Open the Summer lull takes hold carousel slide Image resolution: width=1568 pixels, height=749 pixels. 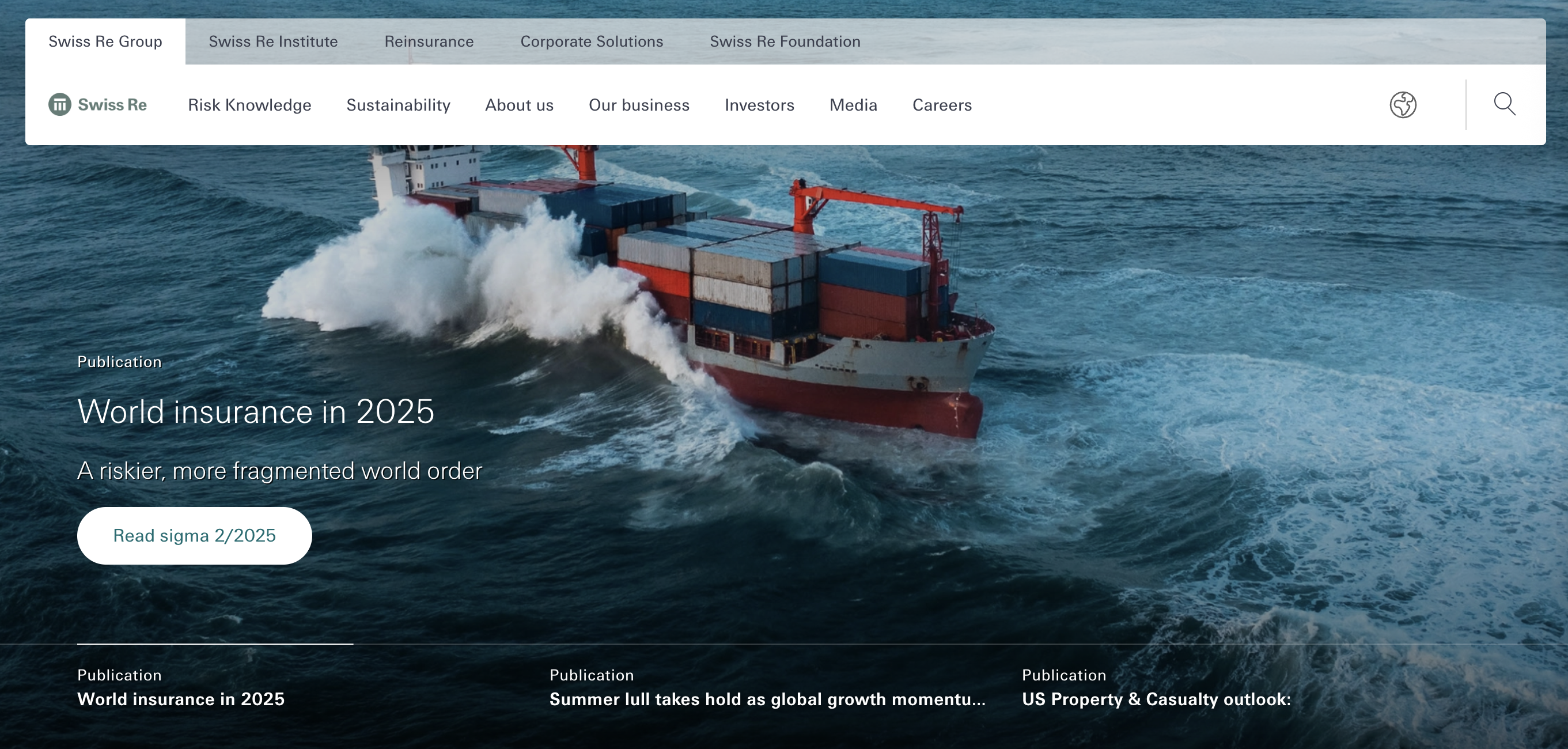pyautogui.click(x=767, y=698)
